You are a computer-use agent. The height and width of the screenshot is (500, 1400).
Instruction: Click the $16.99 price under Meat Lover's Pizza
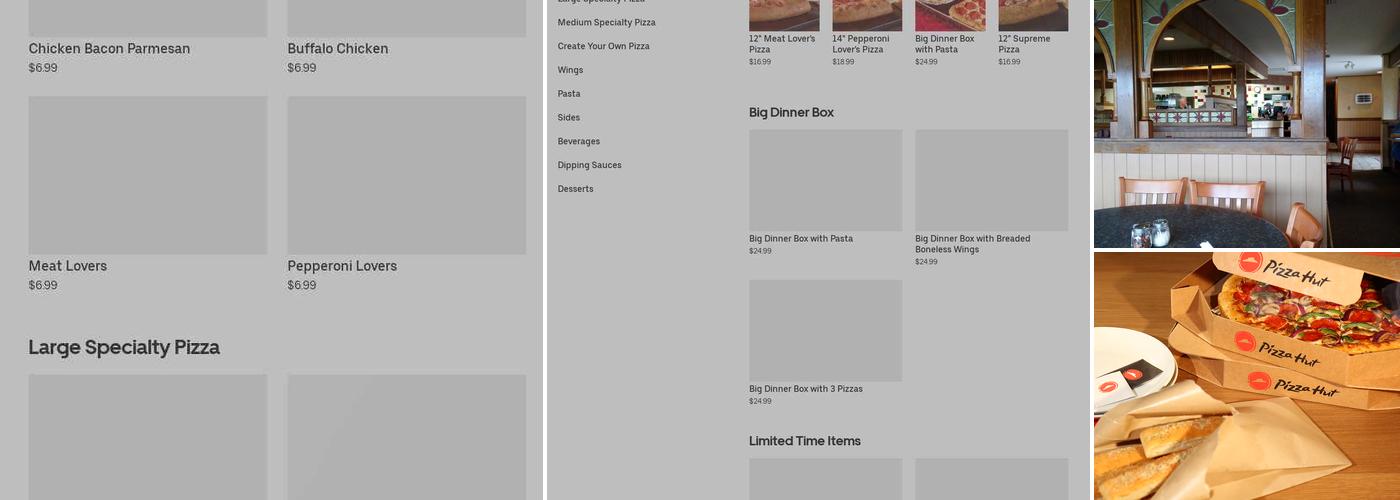pos(760,62)
